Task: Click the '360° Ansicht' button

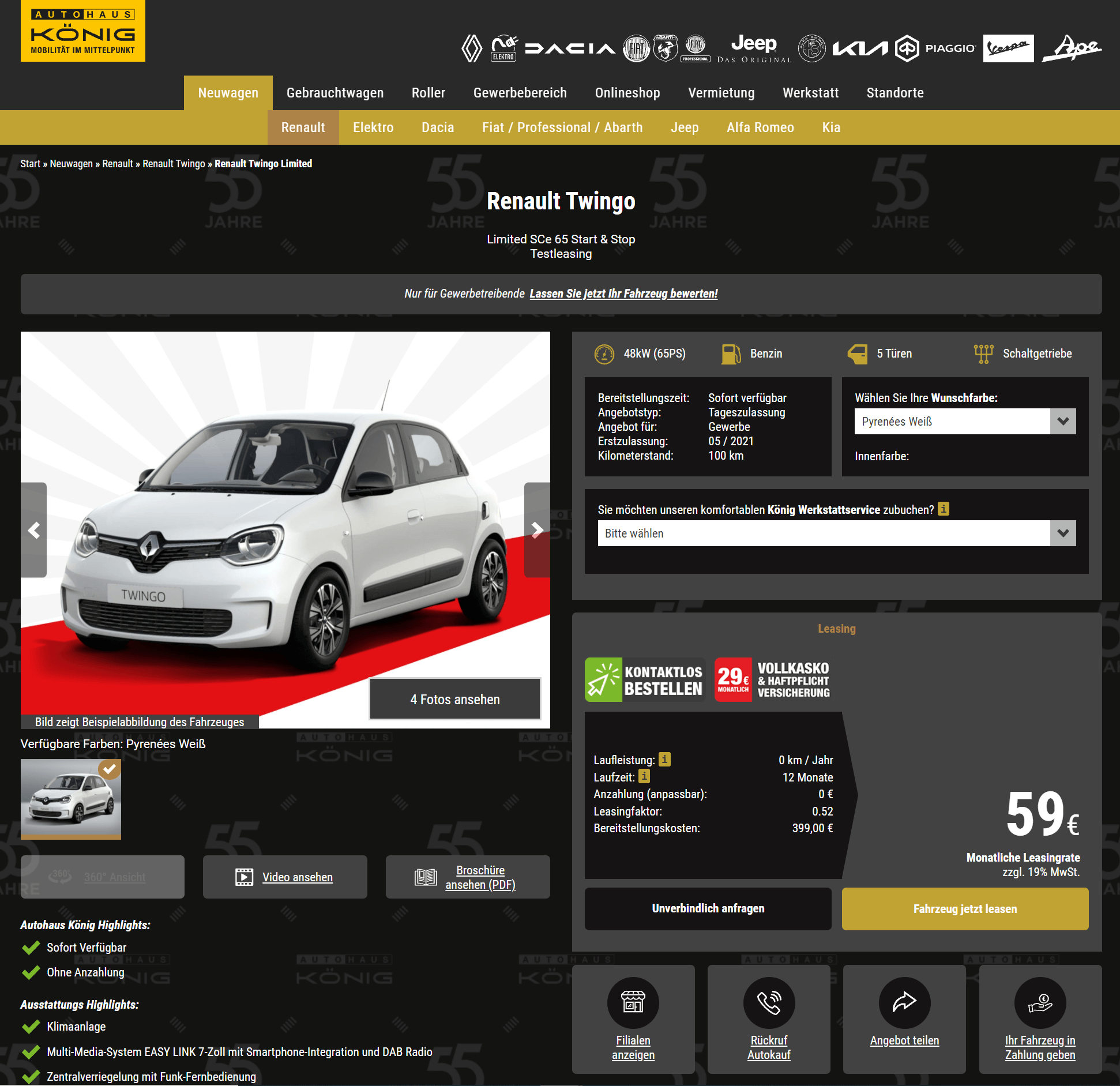Action: tap(103, 877)
